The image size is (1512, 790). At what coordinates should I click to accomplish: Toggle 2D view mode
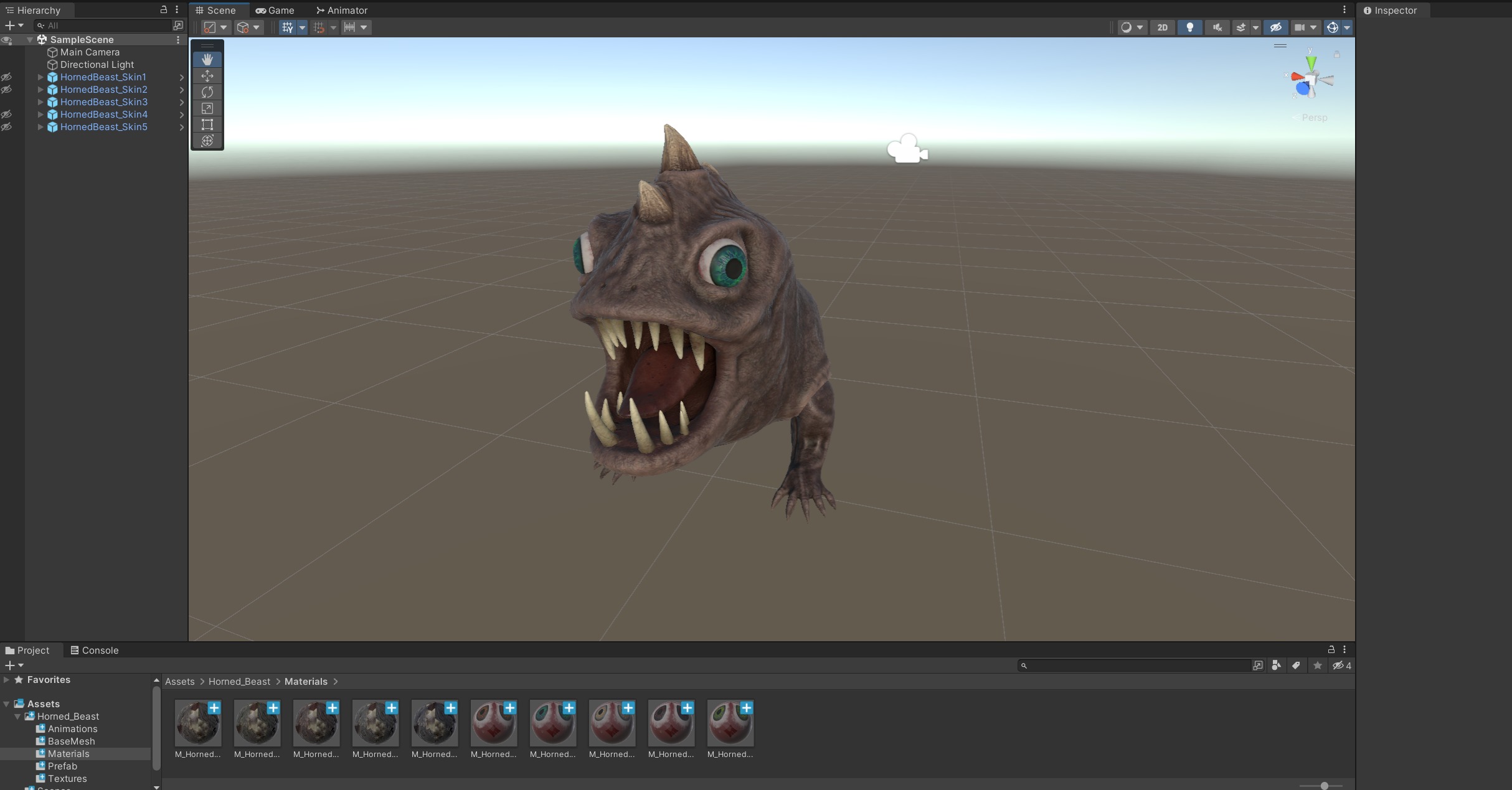click(x=1162, y=27)
